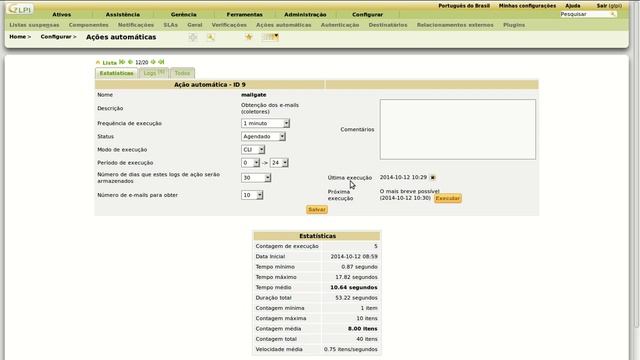Go to first record with the double-left arrow

tap(122, 62)
